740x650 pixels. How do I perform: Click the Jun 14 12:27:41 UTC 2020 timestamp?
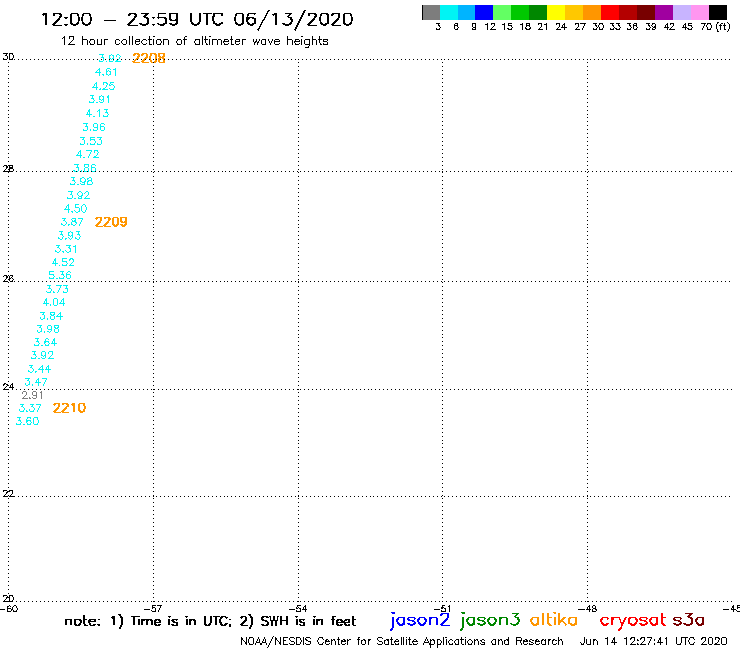pyautogui.click(x=654, y=642)
